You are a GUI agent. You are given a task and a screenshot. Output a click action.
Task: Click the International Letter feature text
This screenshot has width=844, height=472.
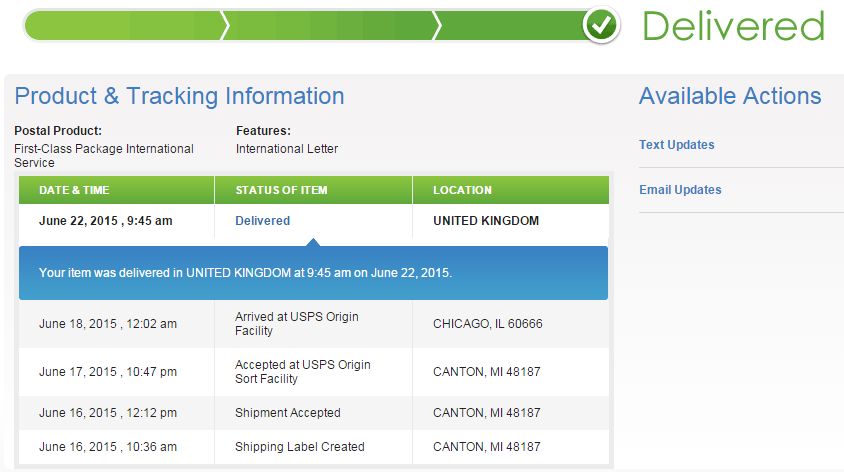(287, 149)
